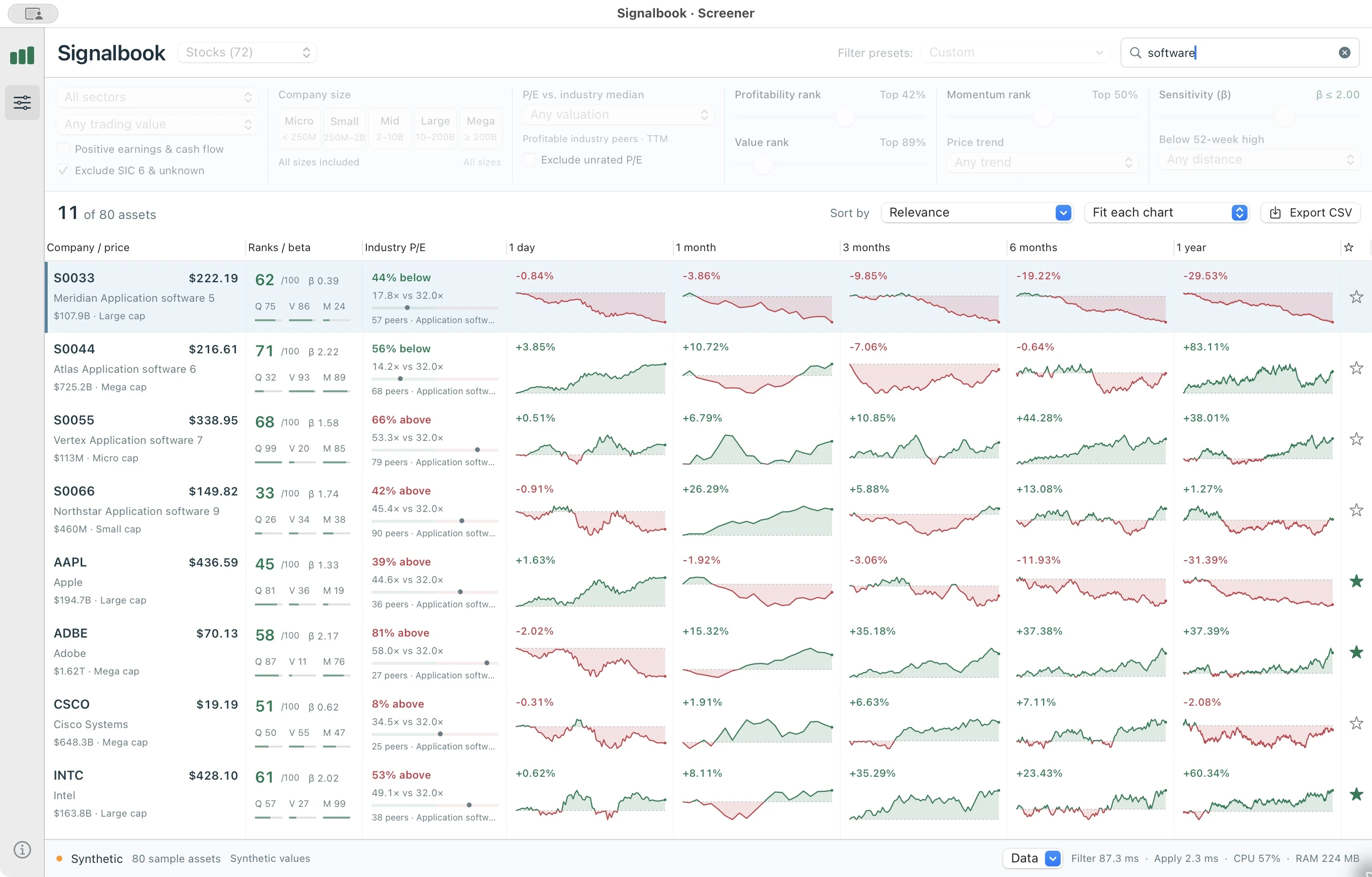Star the S0055 Vertex row
The height and width of the screenshot is (877, 1372).
coord(1356,439)
